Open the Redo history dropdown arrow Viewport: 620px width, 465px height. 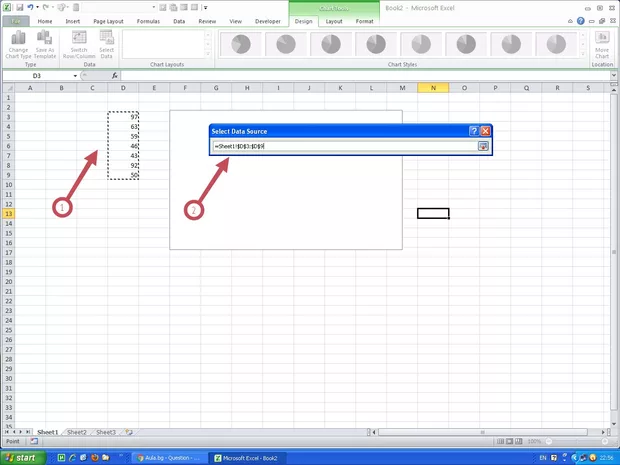pyautogui.click(x=53, y=7)
